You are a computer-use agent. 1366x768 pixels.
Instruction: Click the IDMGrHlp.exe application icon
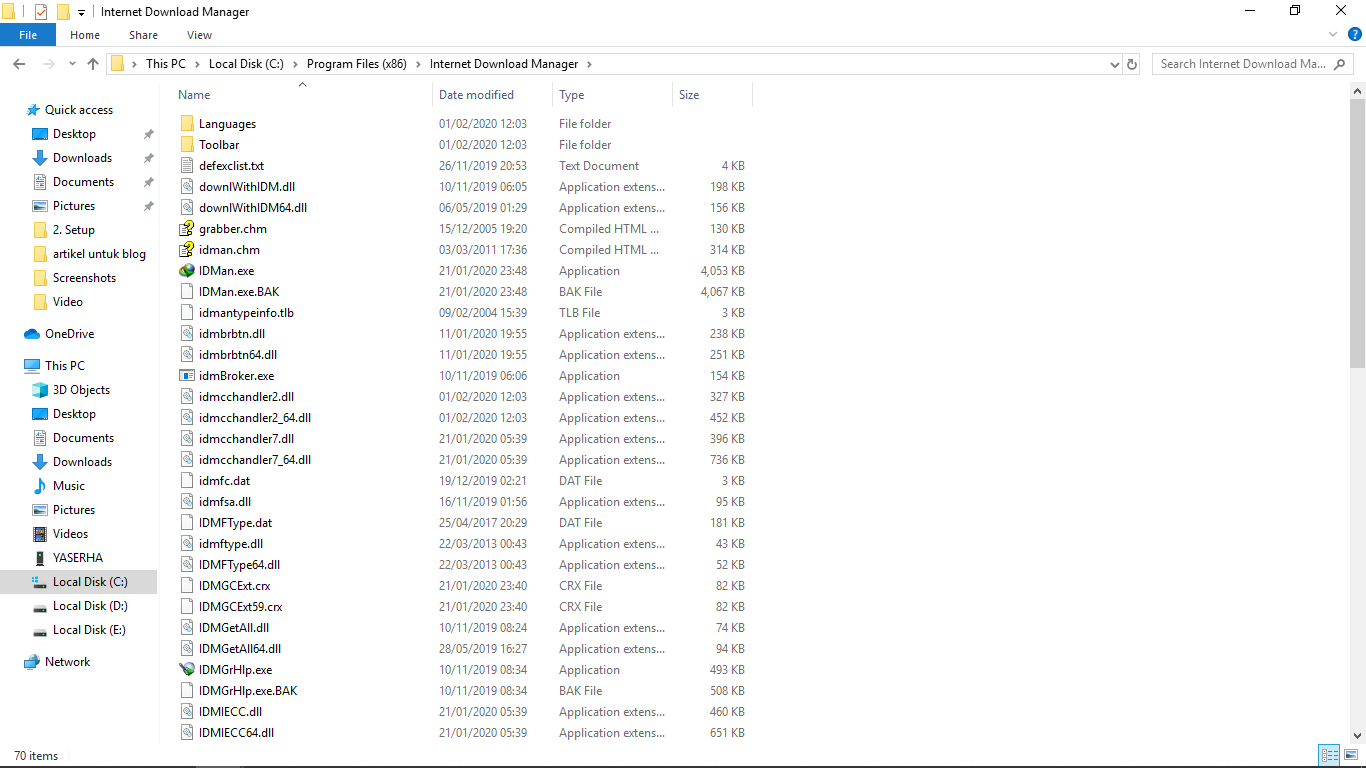tap(187, 670)
